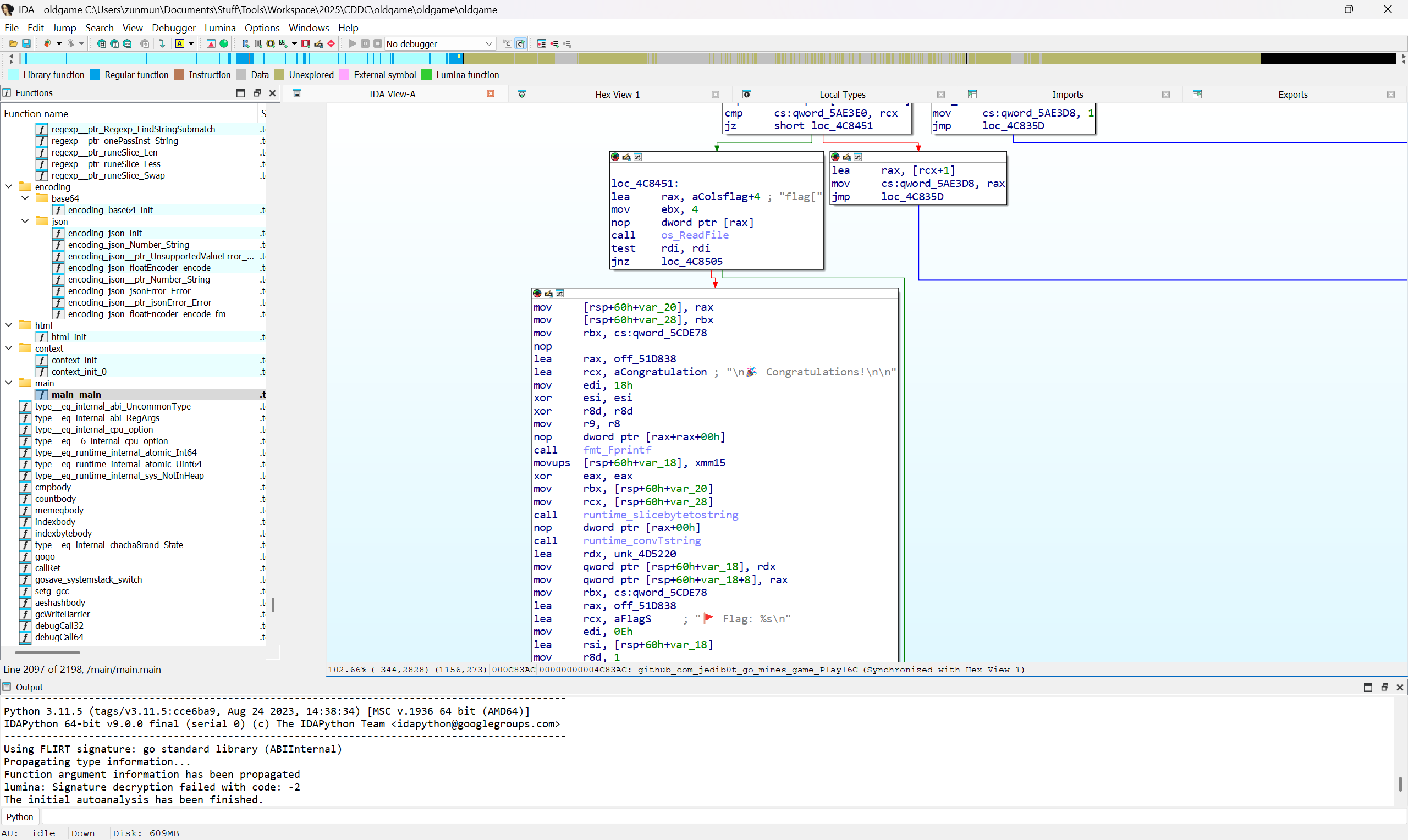Click the green circle toolbar icon
Image resolution: width=1408 pixels, height=840 pixels.
coord(224,43)
